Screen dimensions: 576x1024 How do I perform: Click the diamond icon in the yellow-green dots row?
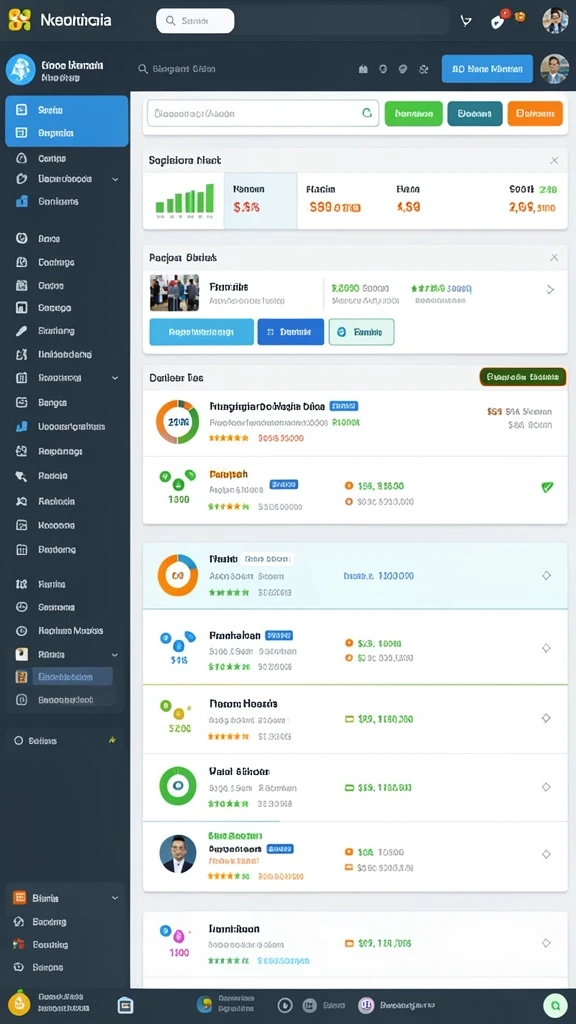click(x=546, y=718)
